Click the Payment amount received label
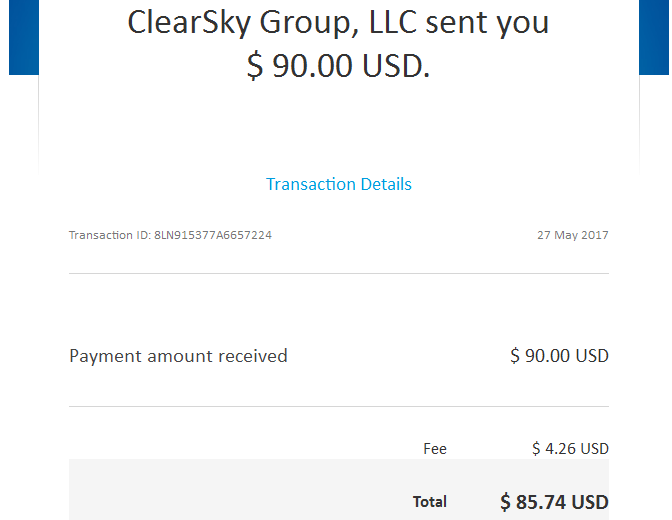Viewport: 672px width, 520px height. pyautogui.click(x=178, y=356)
